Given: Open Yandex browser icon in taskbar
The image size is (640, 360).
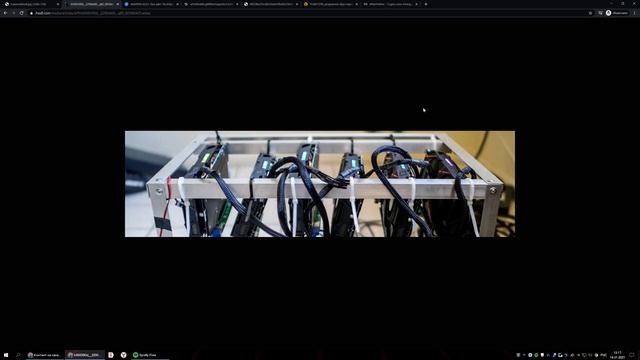Looking at the screenshot, I should click(123, 355).
